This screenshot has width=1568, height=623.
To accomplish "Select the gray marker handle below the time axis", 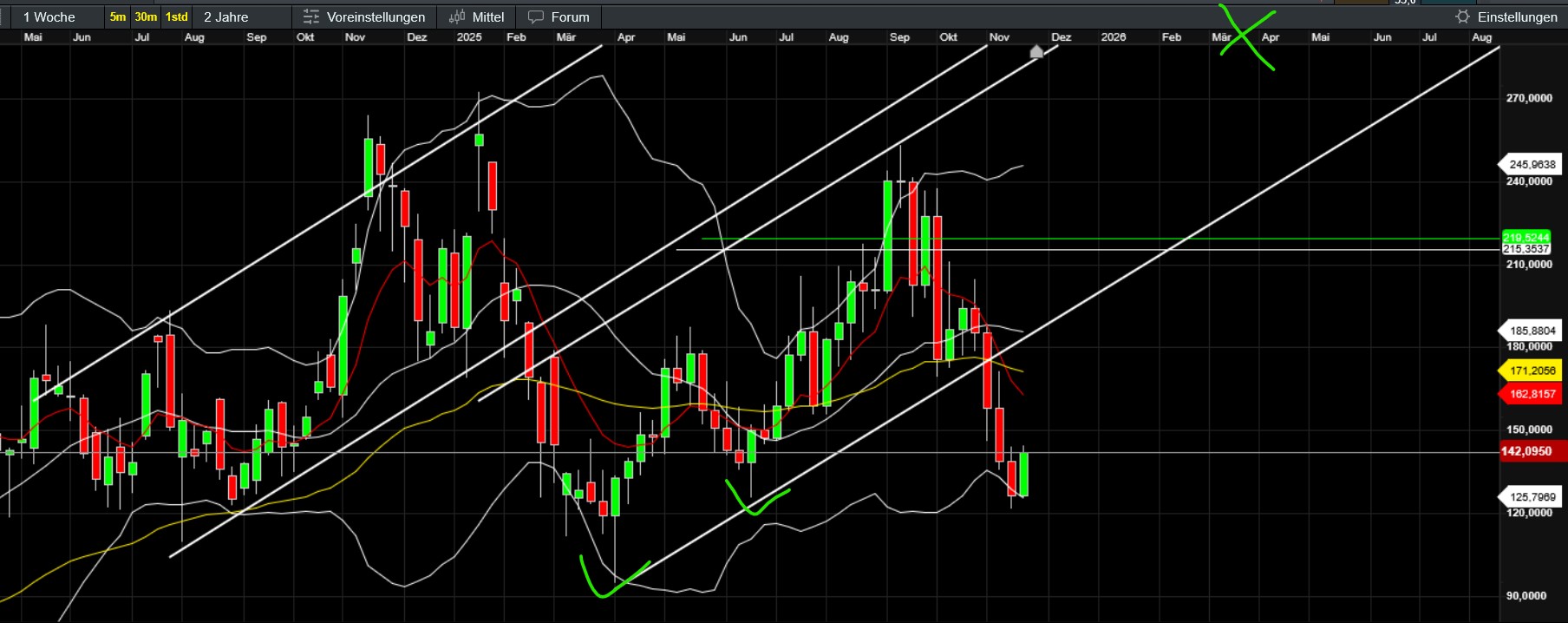I will tap(1036, 52).
